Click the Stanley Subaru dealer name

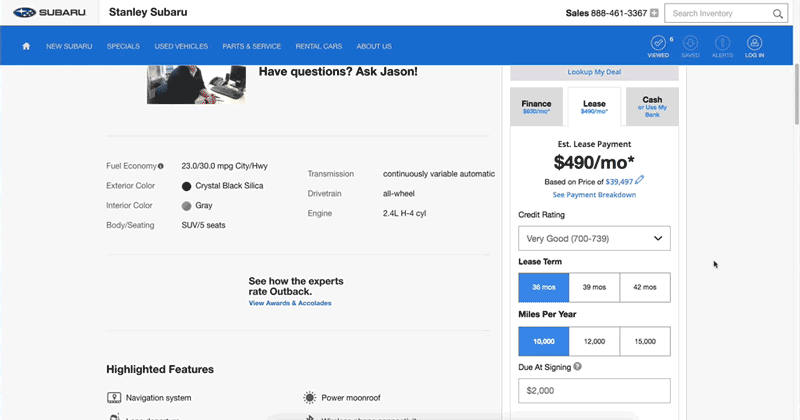pyautogui.click(x=148, y=12)
